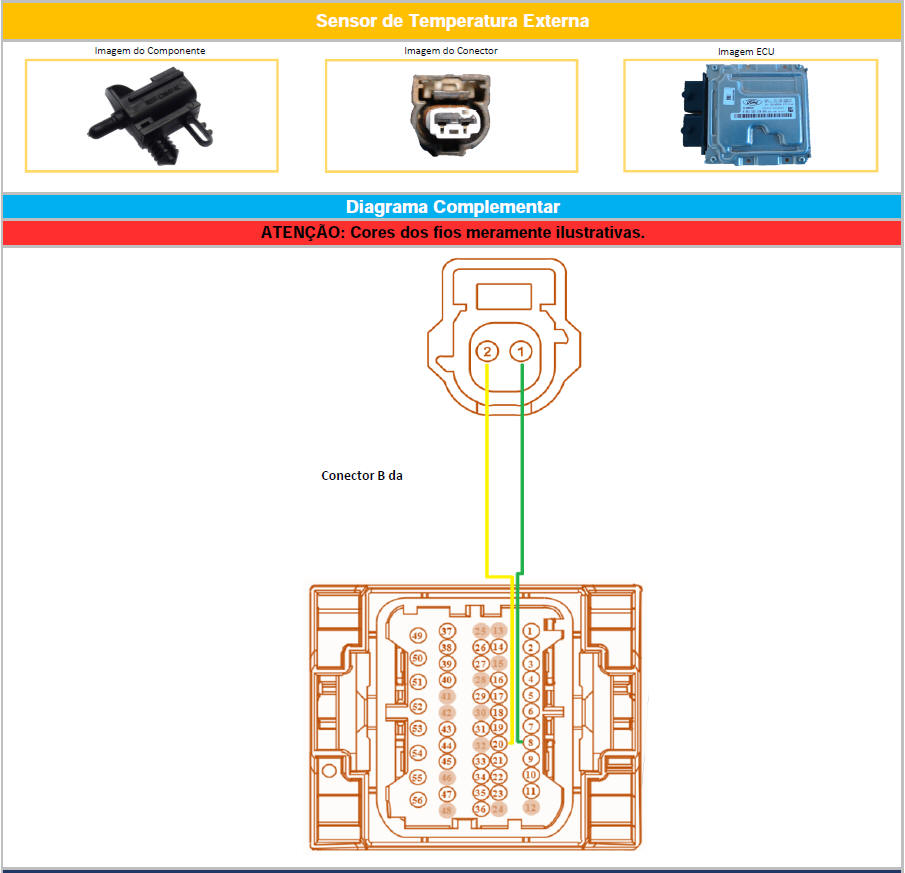Select the ECU module image
The image size is (905, 873).
750,114
